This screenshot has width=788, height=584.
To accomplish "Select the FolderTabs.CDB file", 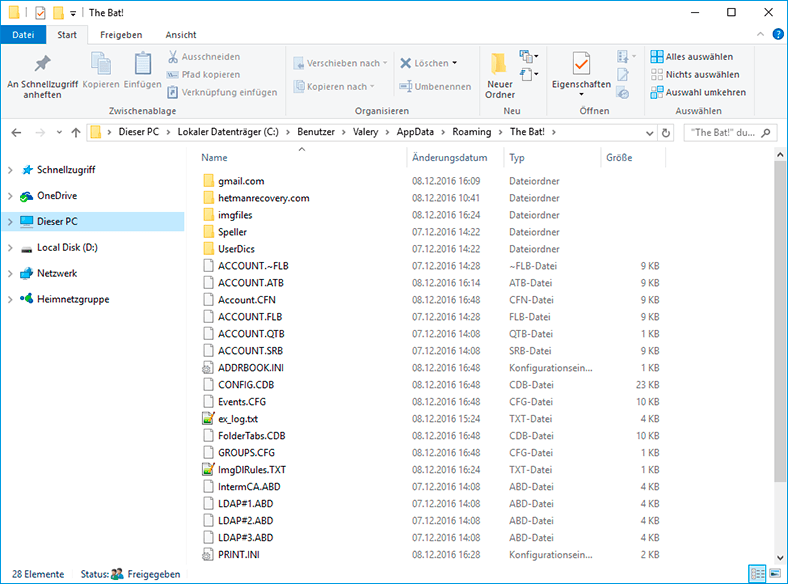I will click(251, 436).
